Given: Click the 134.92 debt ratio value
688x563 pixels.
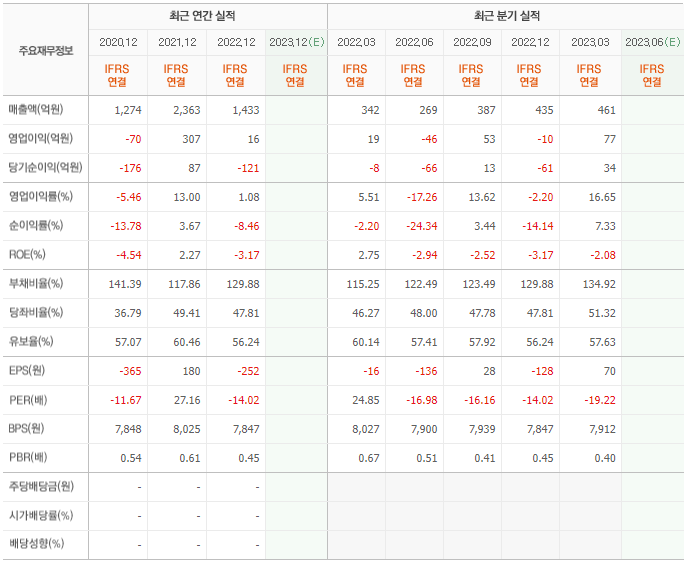Looking at the screenshot, I should click(x=599, y=284).
